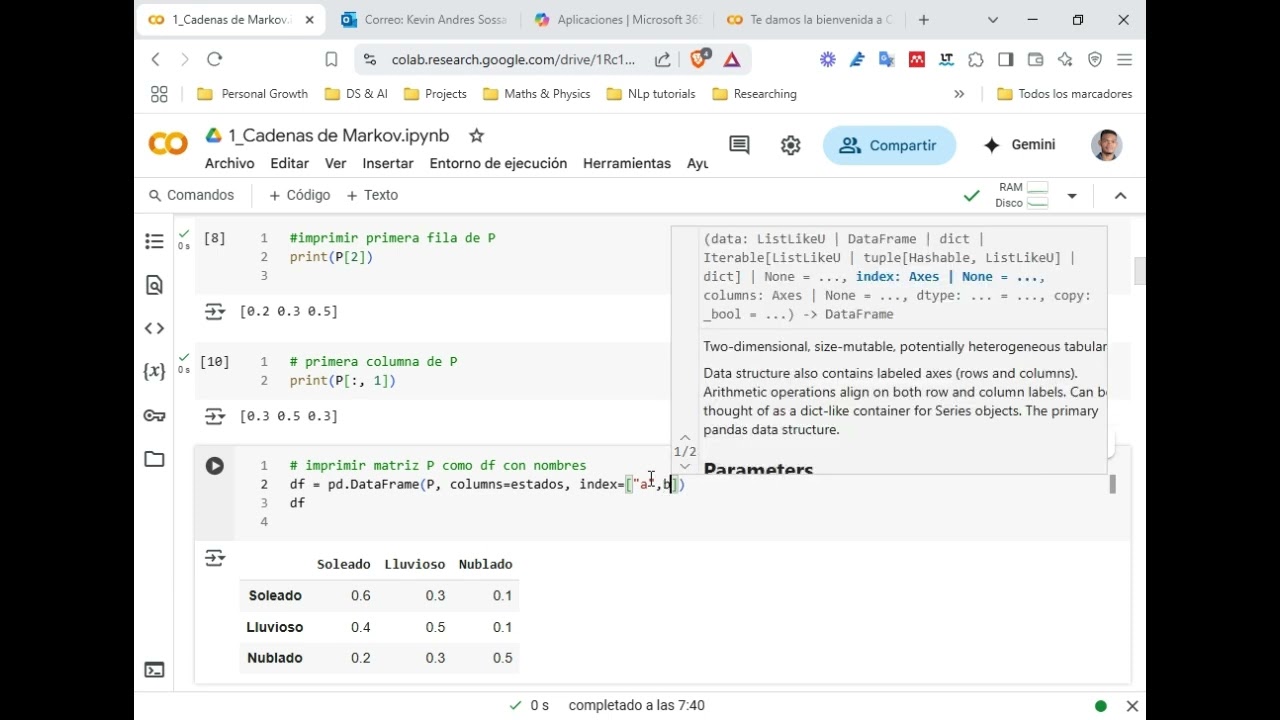
Task: Go to the previous signature in the tooltip
Action: pos(685,438)
